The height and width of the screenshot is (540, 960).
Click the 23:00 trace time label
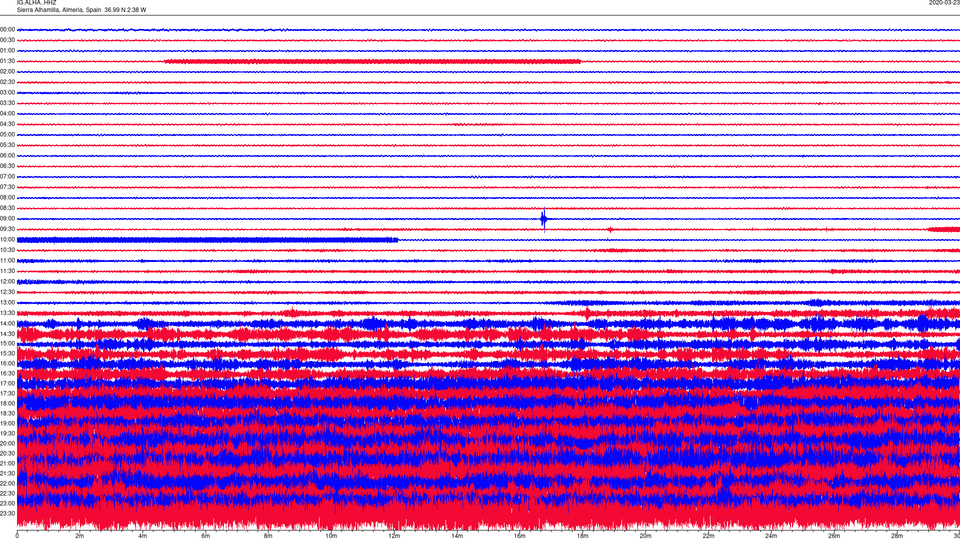coord(7,503)
